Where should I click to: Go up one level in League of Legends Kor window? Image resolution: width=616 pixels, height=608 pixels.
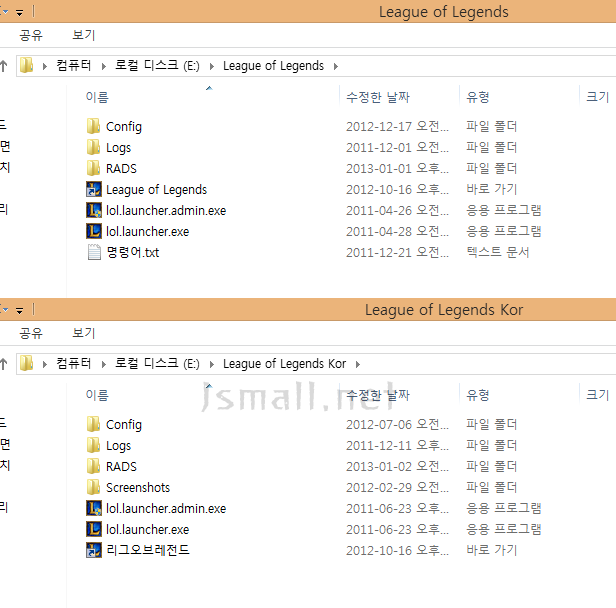4,364
